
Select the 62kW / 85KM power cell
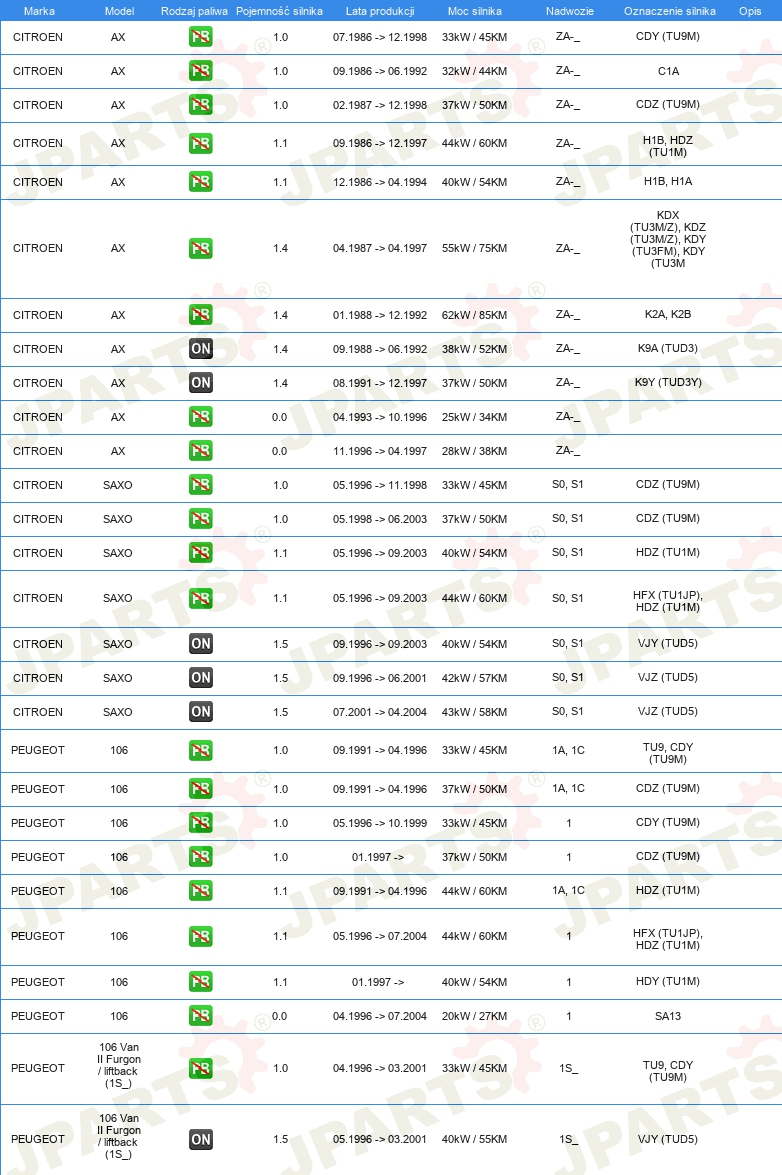pos(474,315)
